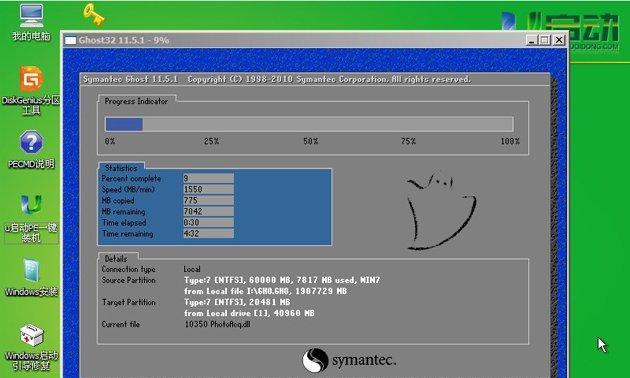Click the golden key icon on desktop

[x=94, y=14]
